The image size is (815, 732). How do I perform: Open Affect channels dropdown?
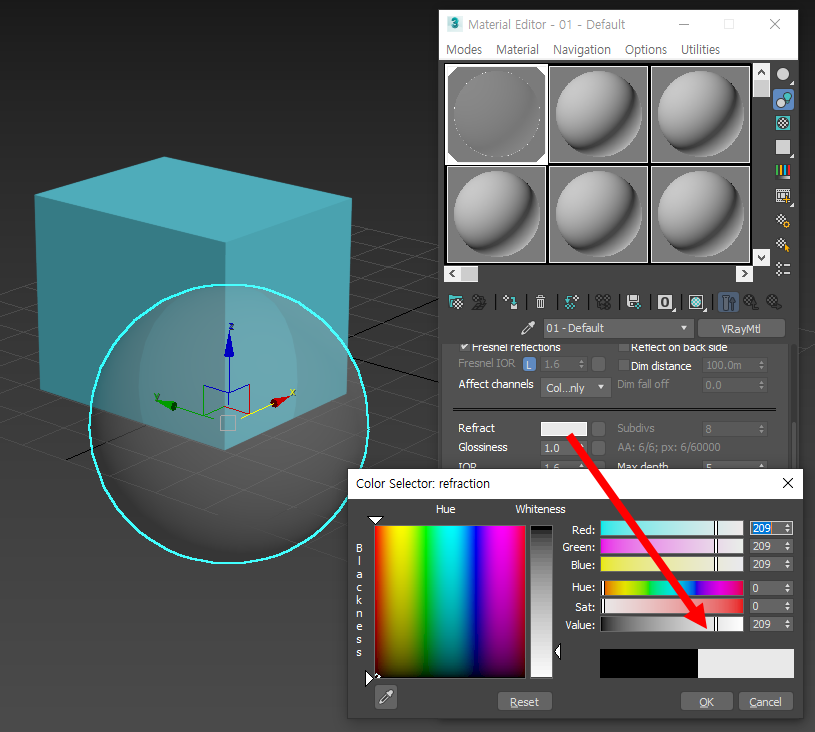tap(576, 388)
